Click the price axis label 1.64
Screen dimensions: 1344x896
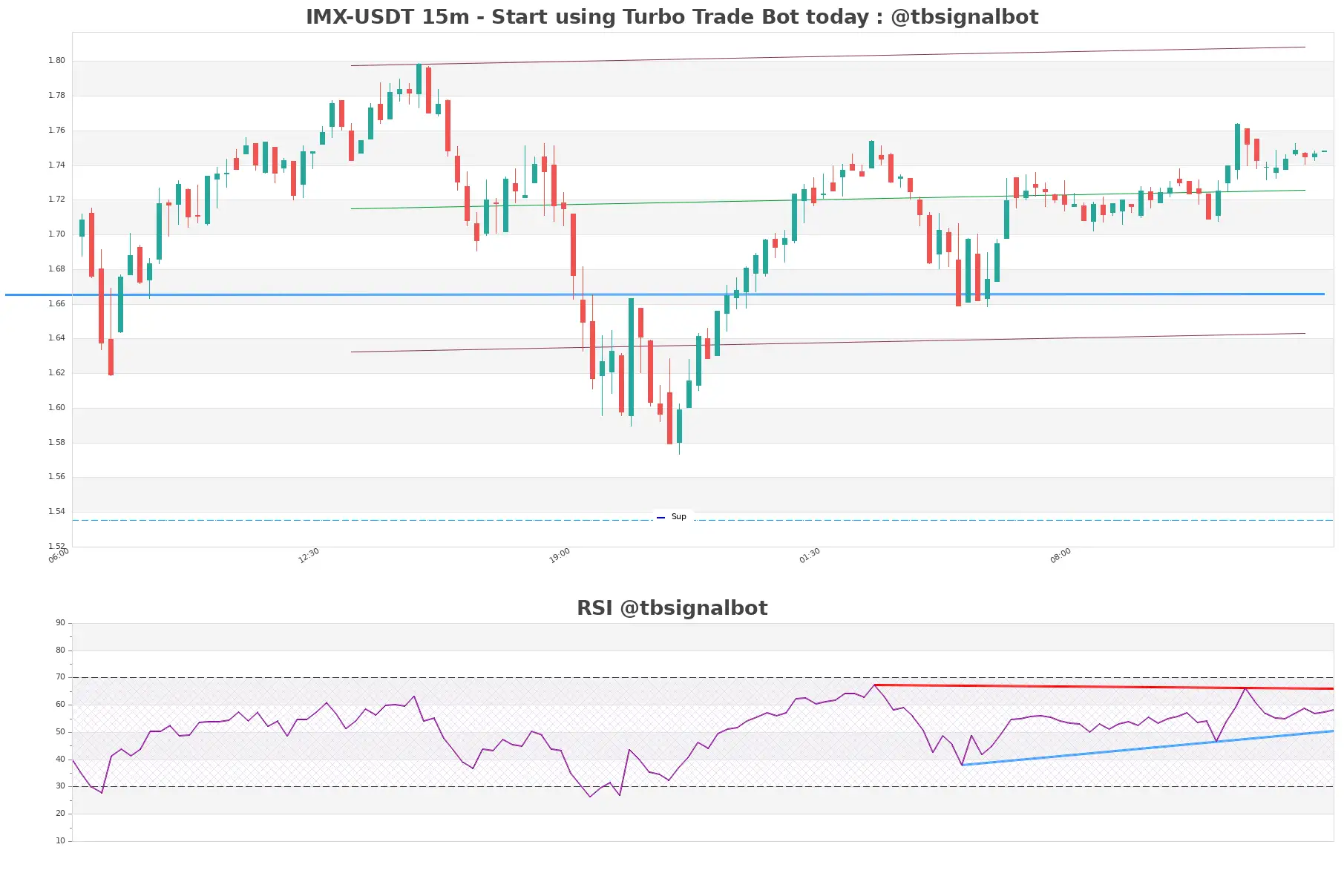56,338
